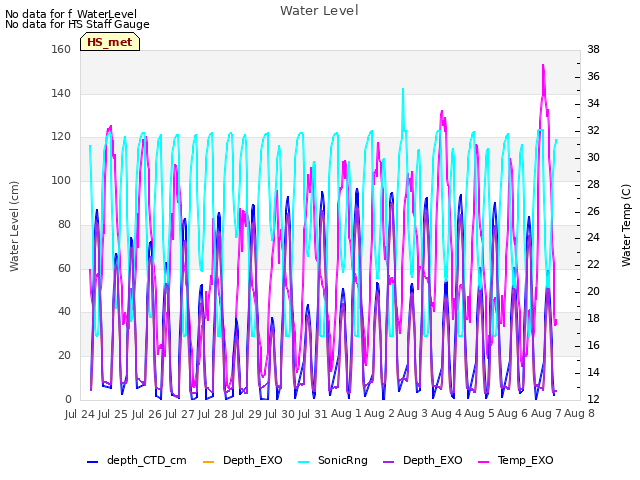Screen dimensions: 640x480
Task: Click the Jul 26 date label
Action: click(146, 414)
